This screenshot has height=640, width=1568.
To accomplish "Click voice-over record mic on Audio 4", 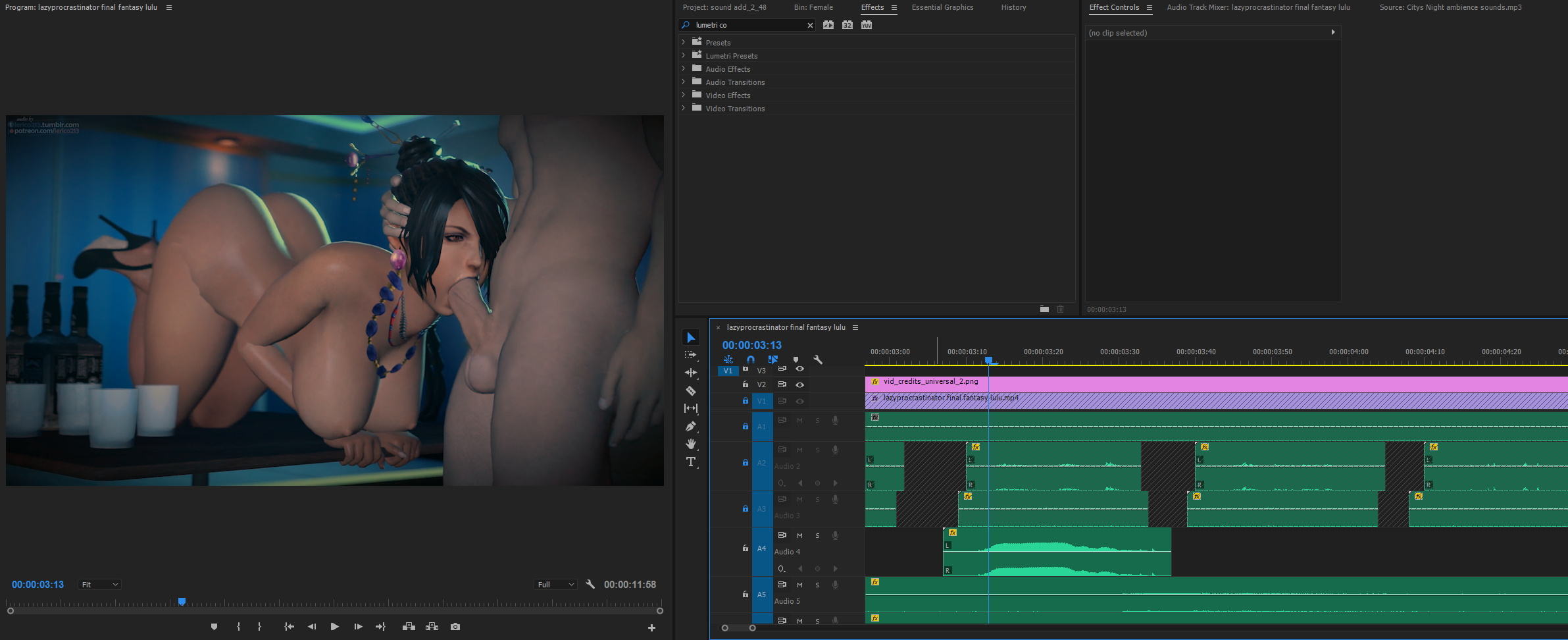I will pos(835,535).
